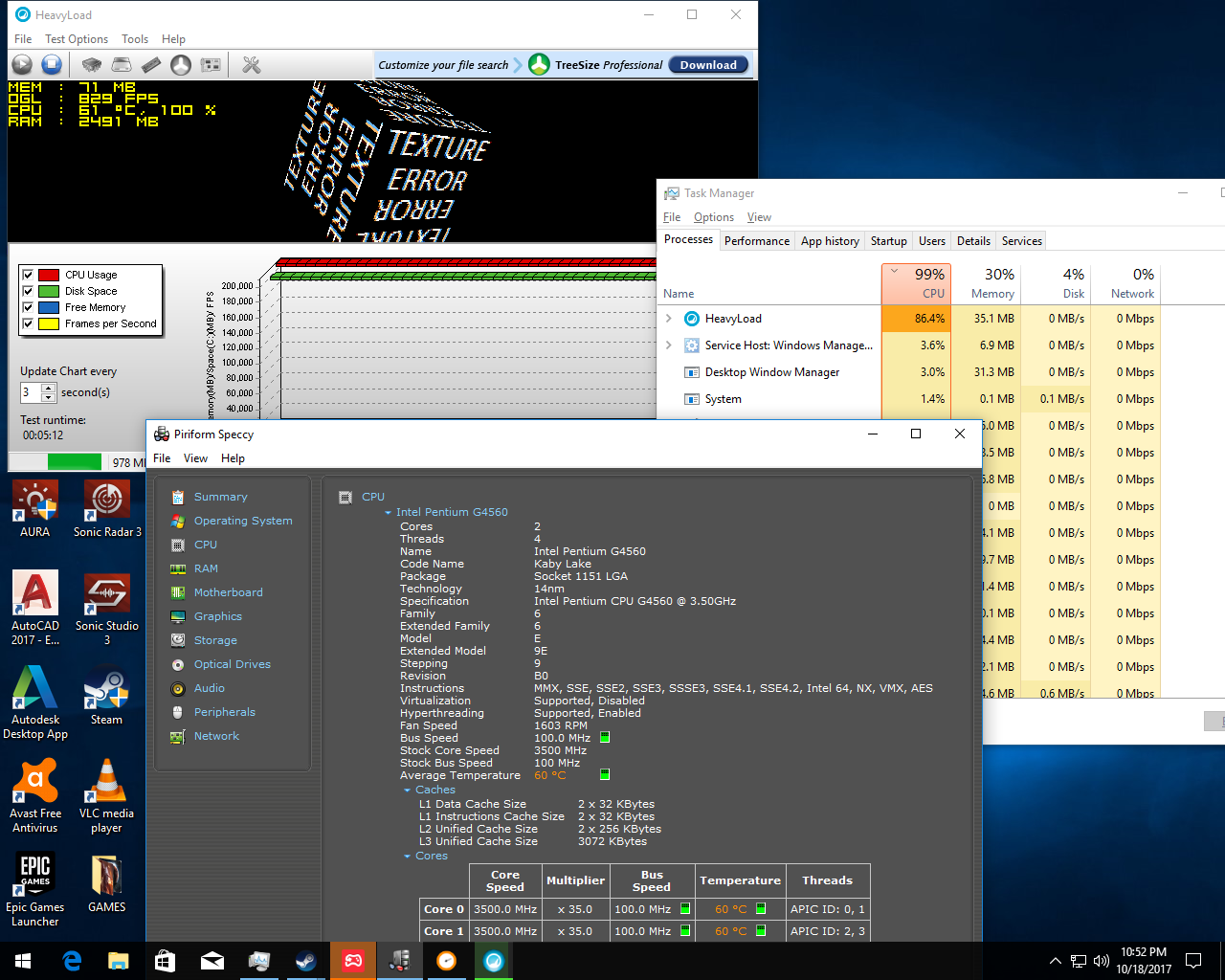The height and width of the screenshot is (980, 1225).
Task: Select the Avast Free Antivirus desktop icon
Action: click(35, 796)
